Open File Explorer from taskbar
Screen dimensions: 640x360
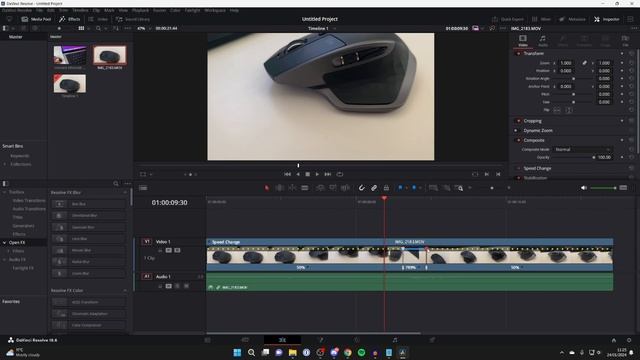[x=292, y=352]
